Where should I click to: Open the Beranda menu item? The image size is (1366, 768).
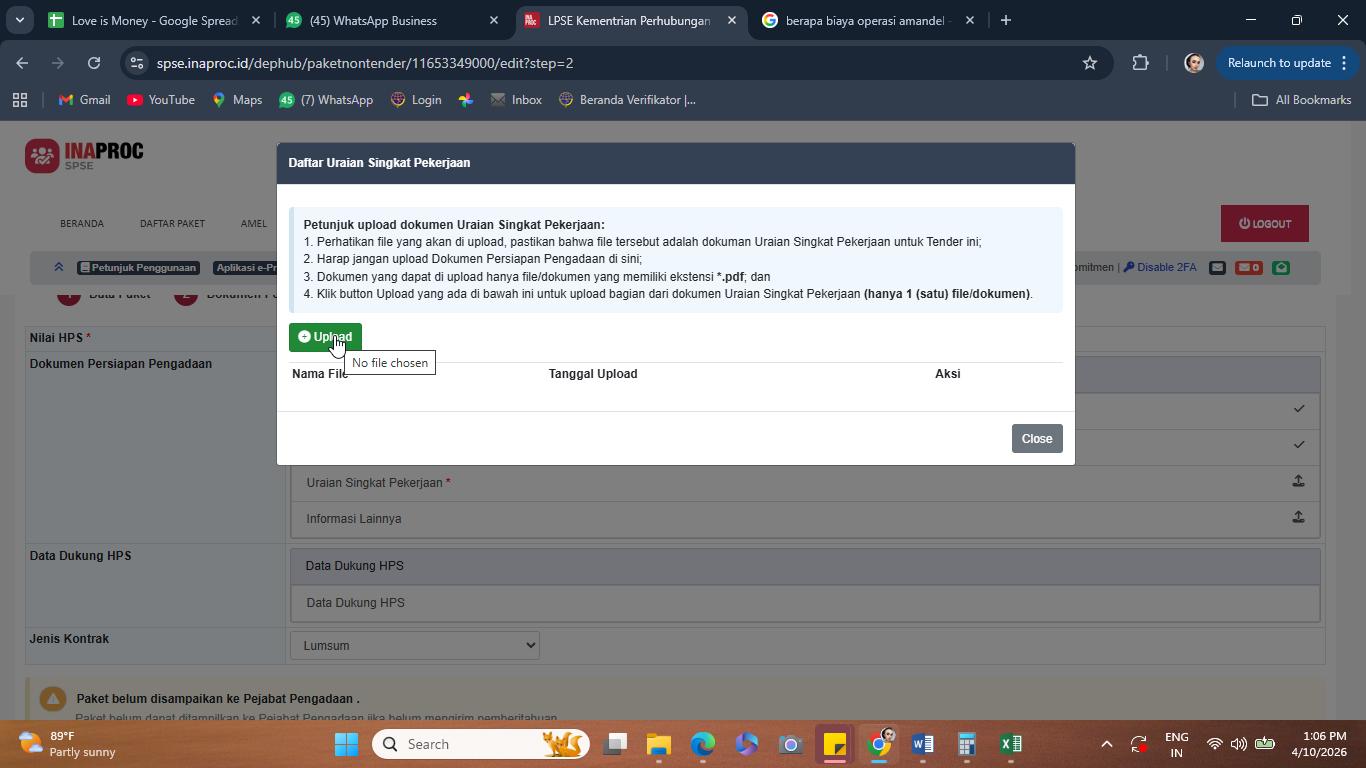(82, 224)
